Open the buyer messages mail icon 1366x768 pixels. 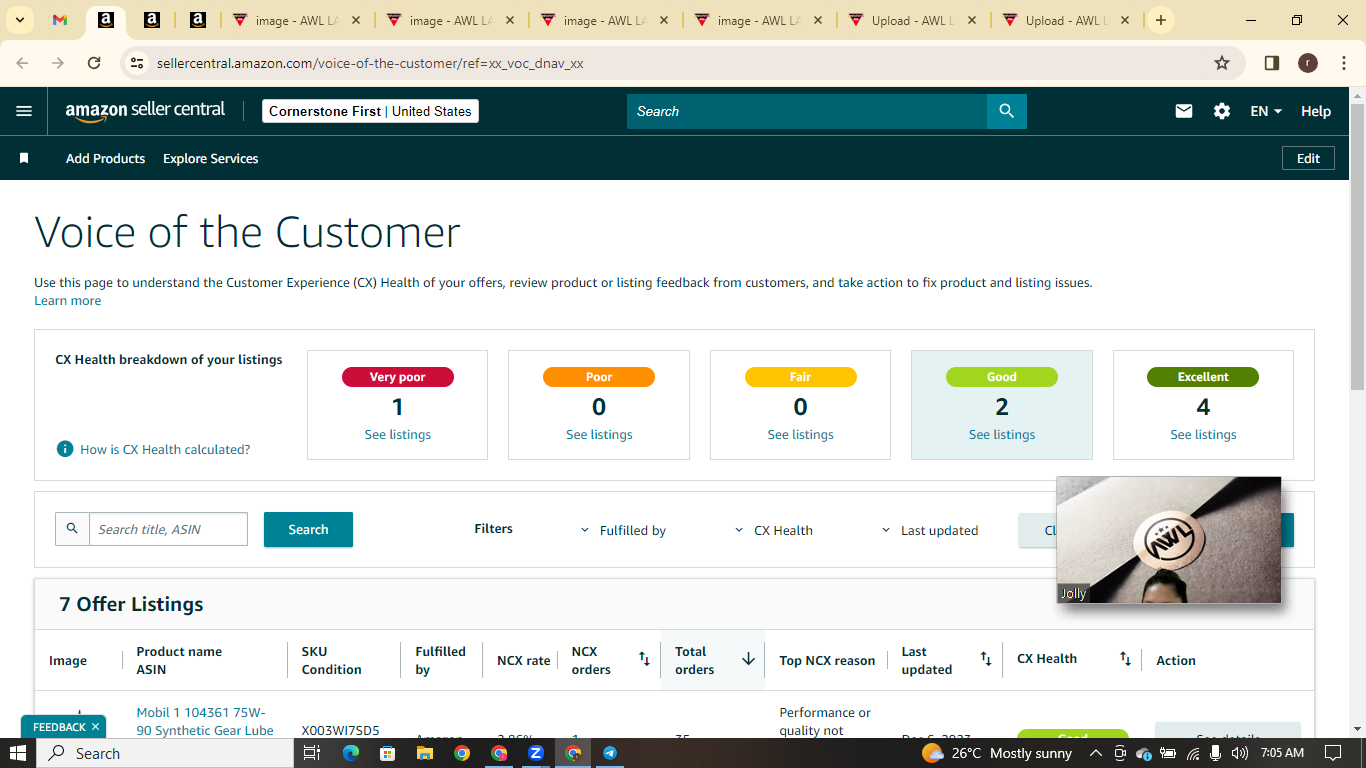point(1184,111)
